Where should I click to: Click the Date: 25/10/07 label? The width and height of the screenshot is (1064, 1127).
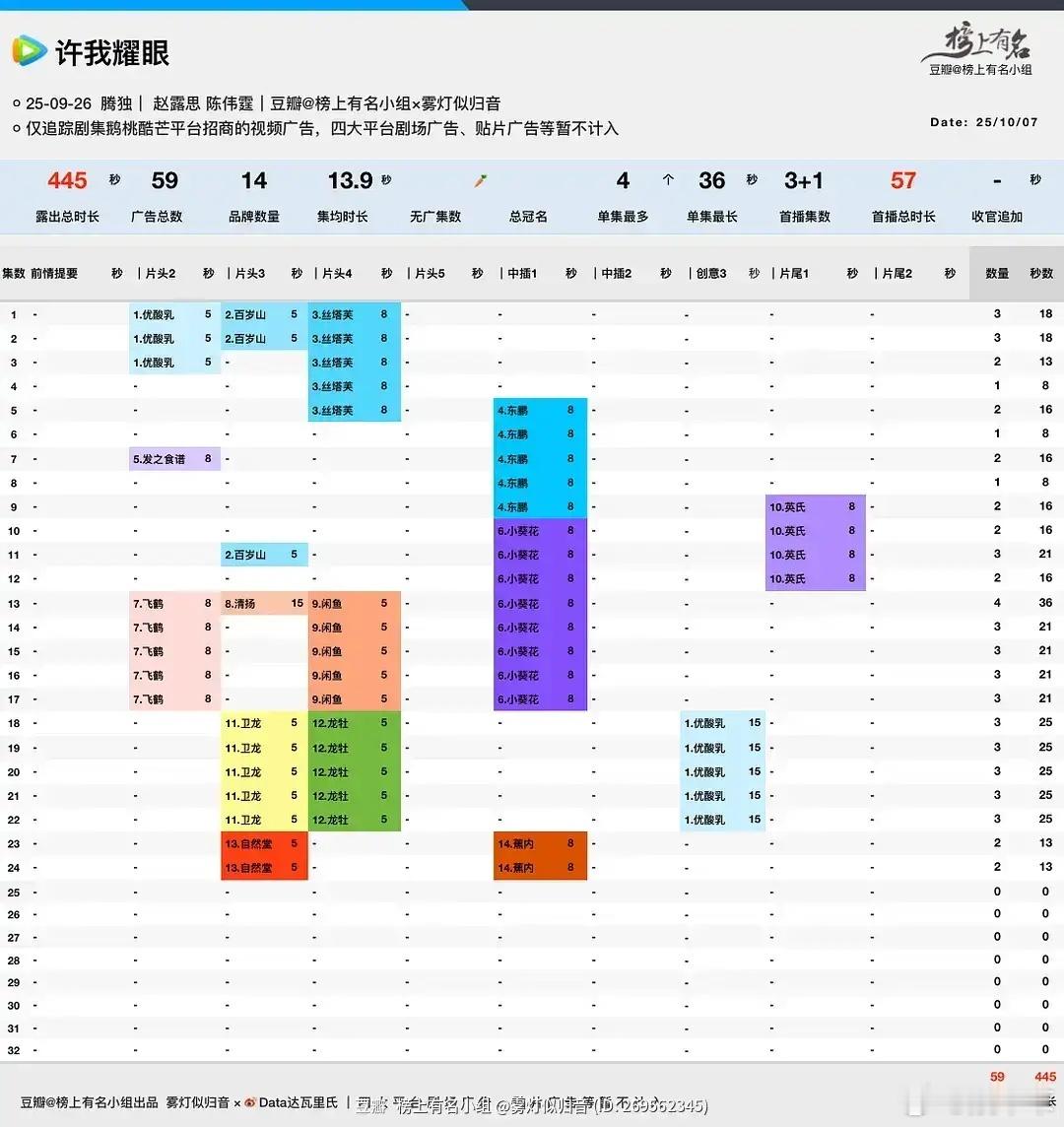tap(983, 122)
